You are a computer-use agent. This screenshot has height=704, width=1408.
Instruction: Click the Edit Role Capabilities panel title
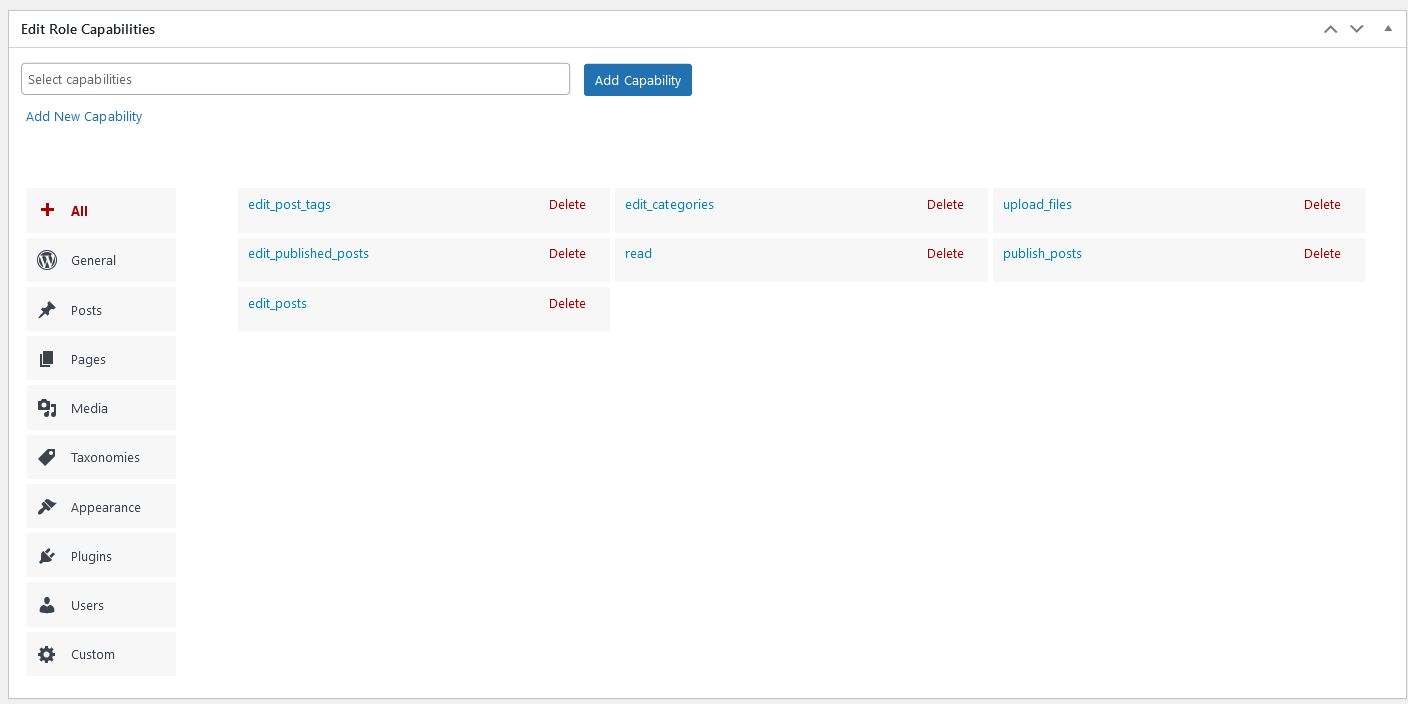(88, 29)
